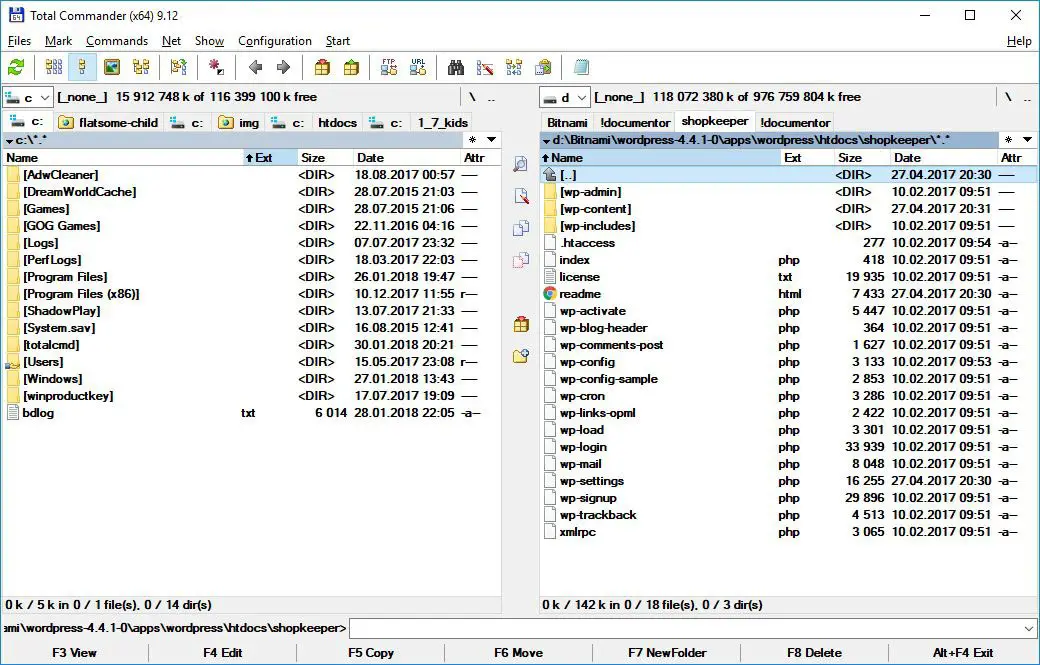Click the Move files icon between panels
1040x665 pixels.
pos(521,260)
